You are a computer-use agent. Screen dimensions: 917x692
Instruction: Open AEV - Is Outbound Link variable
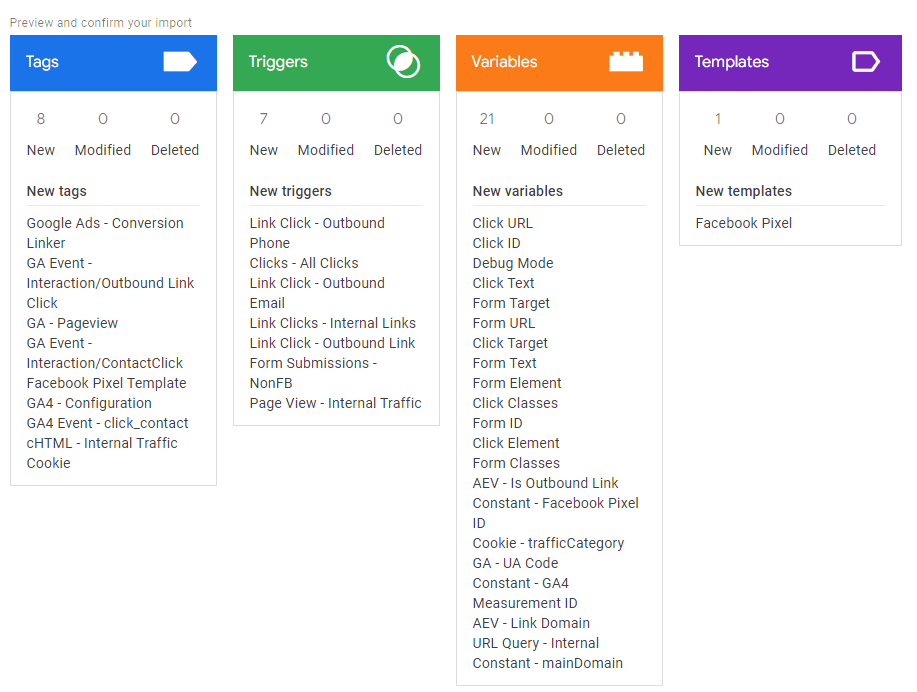pos(545,483)
